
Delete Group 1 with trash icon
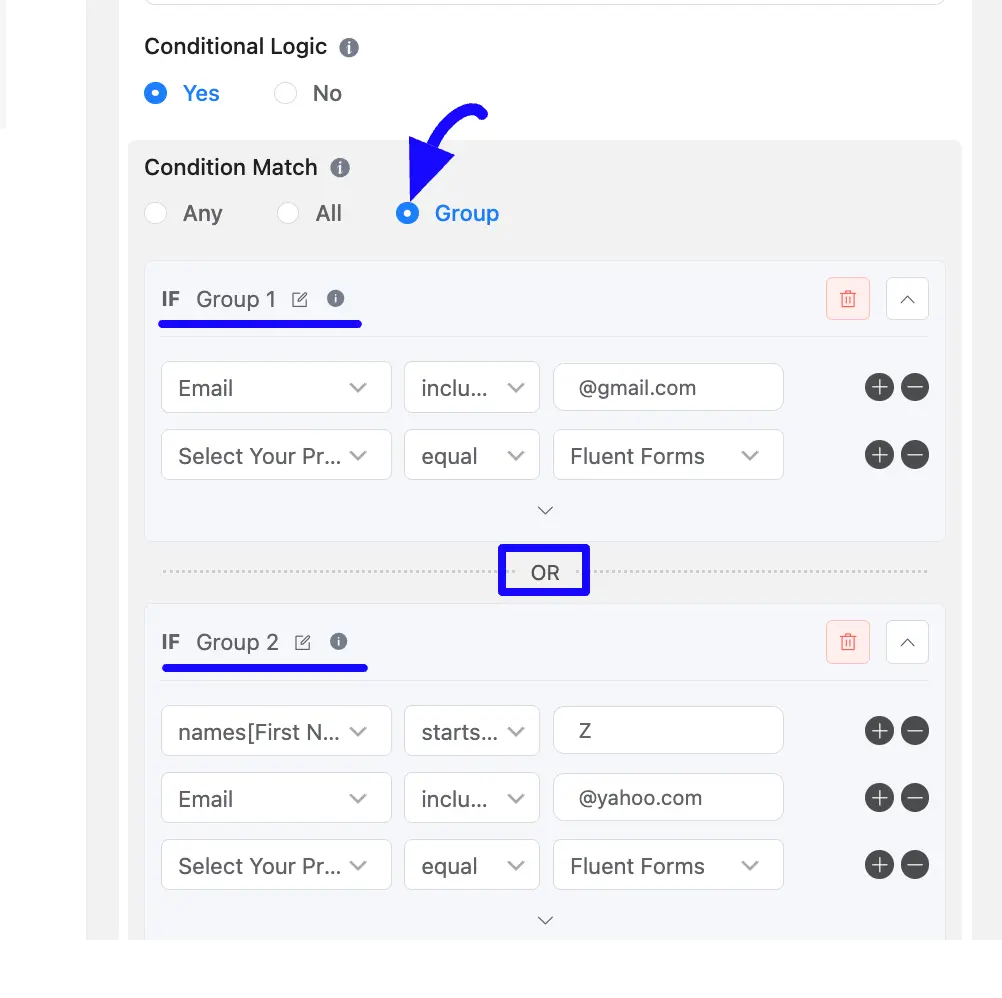pyautogui.click(x=847, y=298)
